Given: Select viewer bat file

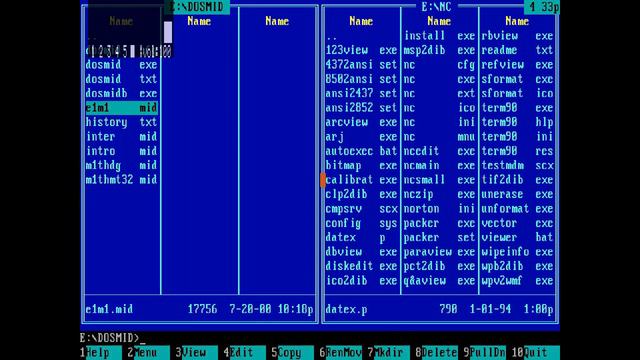Looking at the screenshot, I should tap(518, 237).
